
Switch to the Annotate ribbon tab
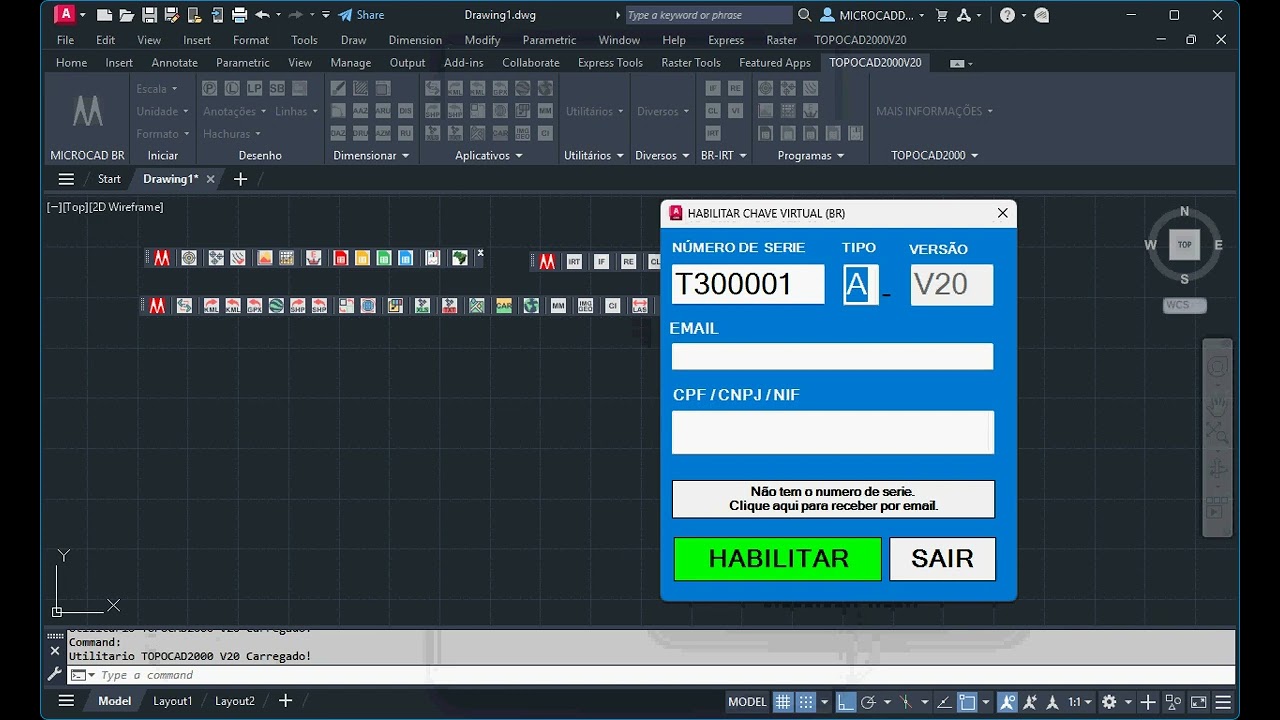pos(174,63)
